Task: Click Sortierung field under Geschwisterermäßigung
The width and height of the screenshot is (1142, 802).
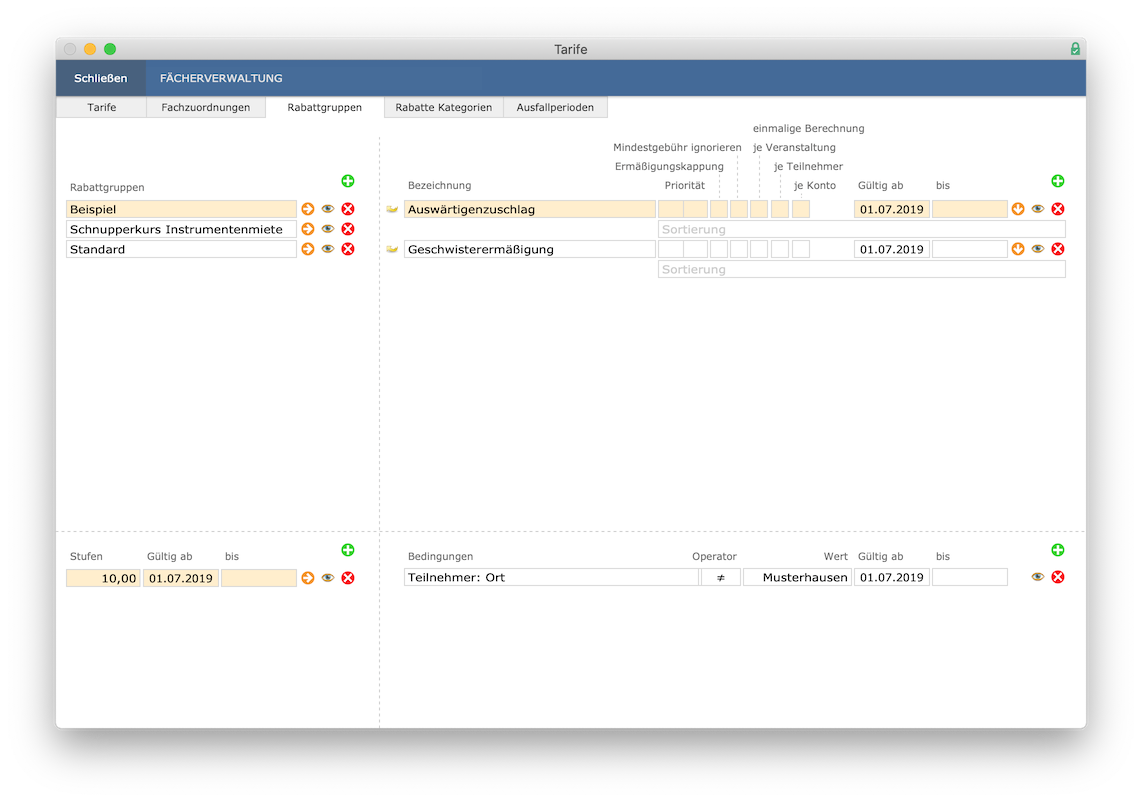Action: (862, 270)
